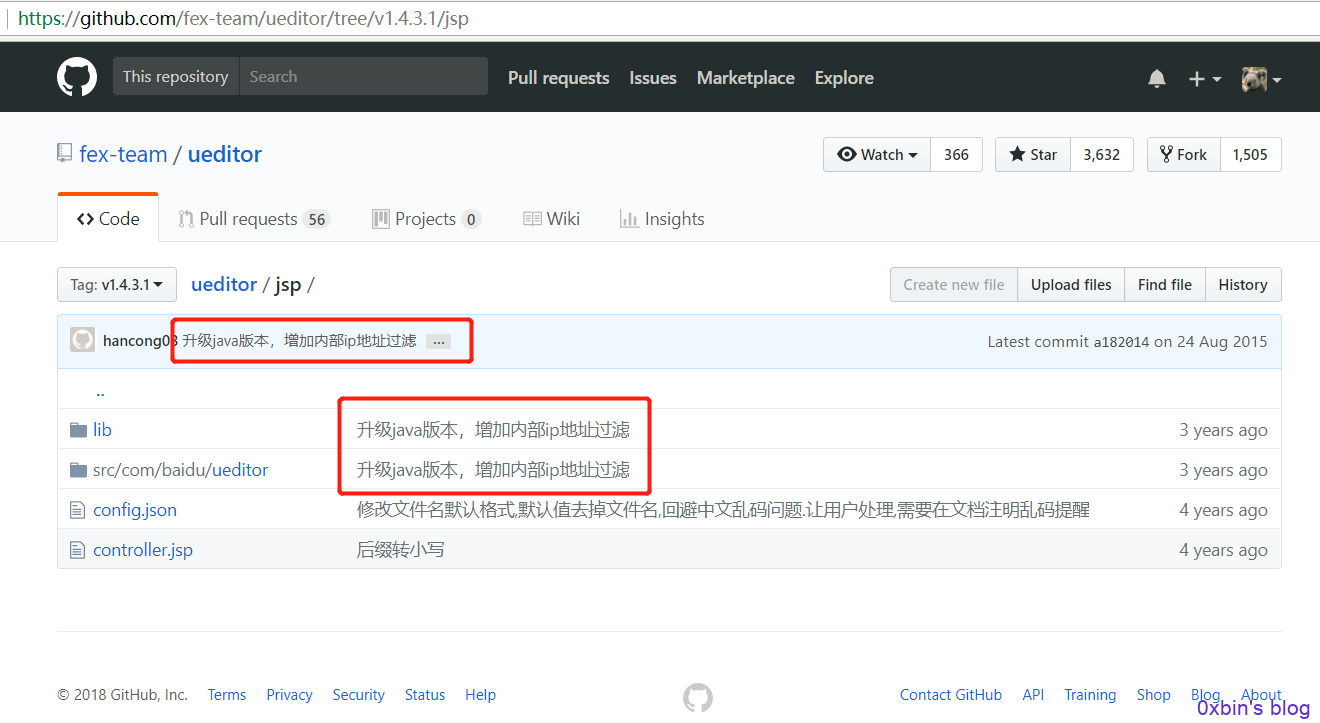Click the repository book icon beside fex-team
Image resolution: width=1320 pixels, height=723 pixels.
(64, 154)
